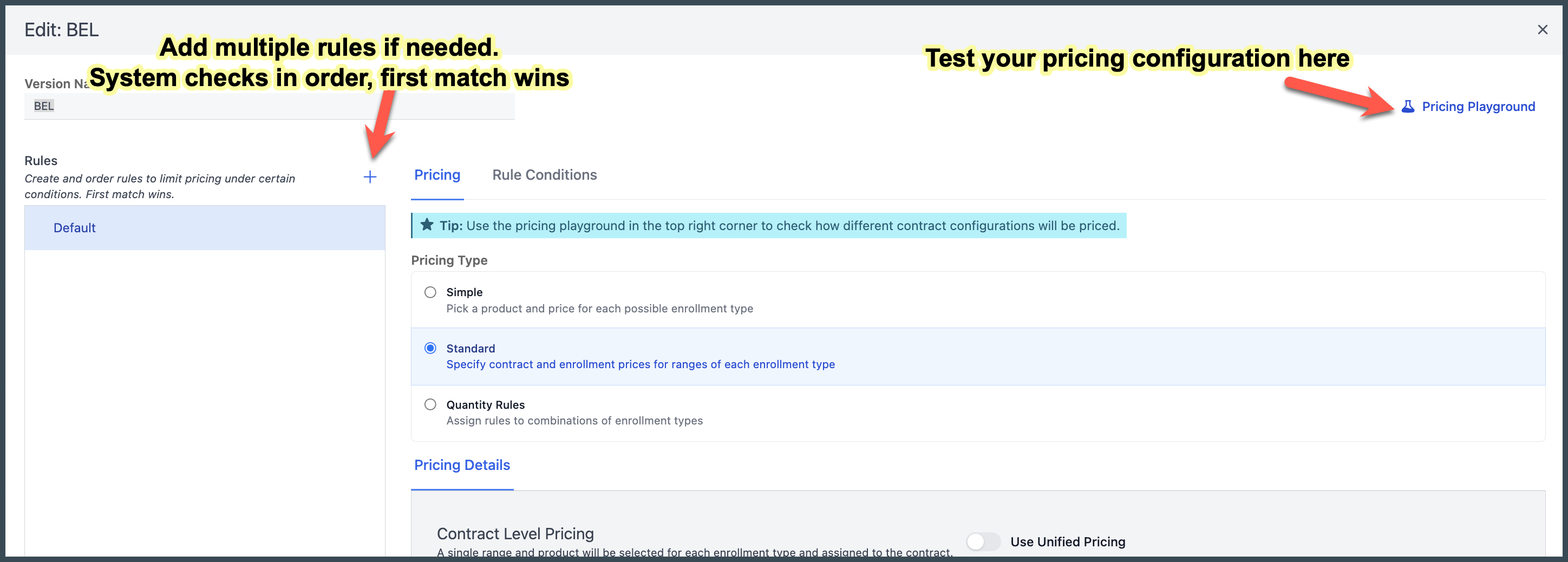Click the Contract Level Pricing heading
The width and height of the screenshot is (1568, 562).
(515, 534)
